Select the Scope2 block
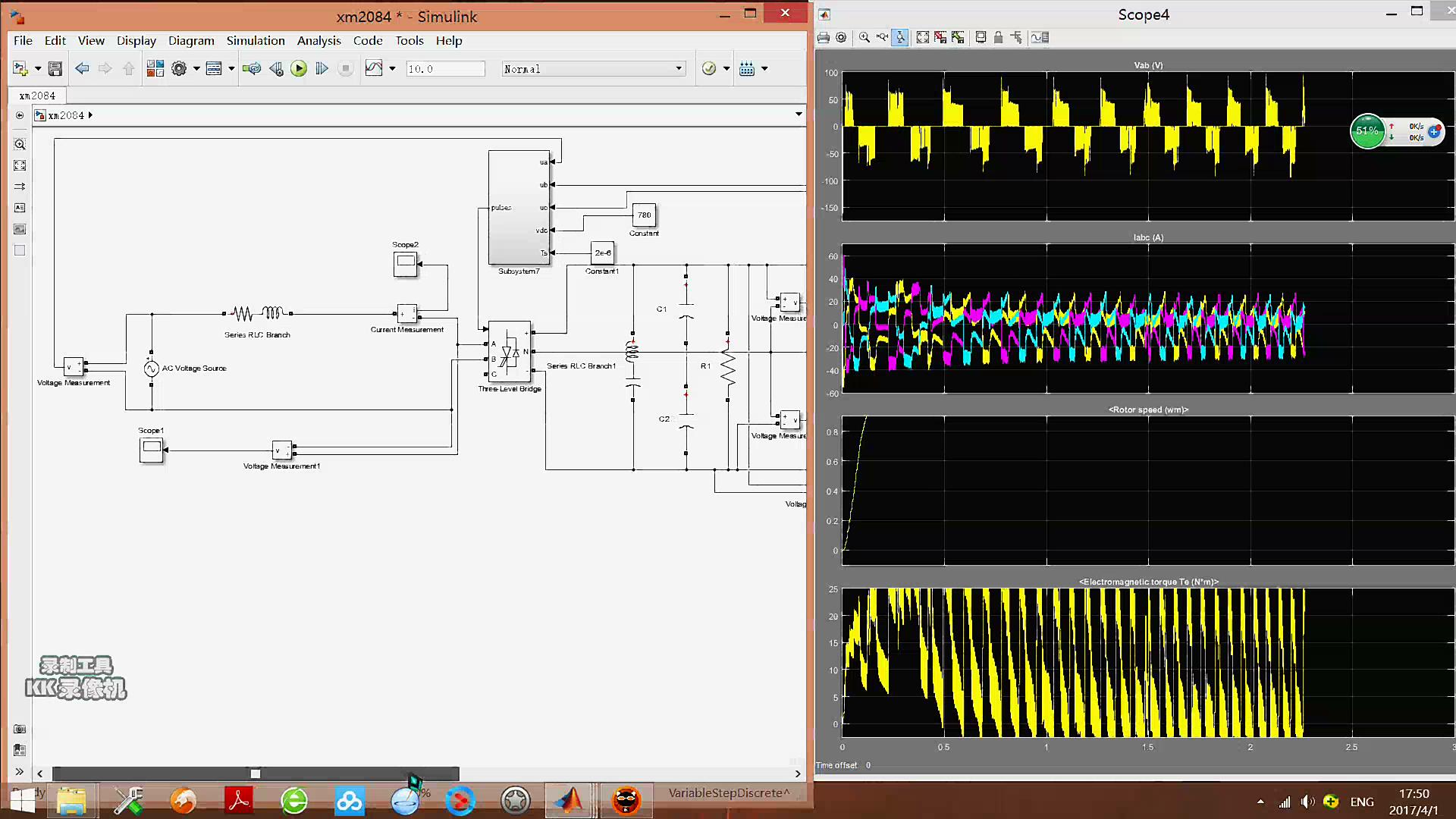1456x819 pixels. click(406, 264)
